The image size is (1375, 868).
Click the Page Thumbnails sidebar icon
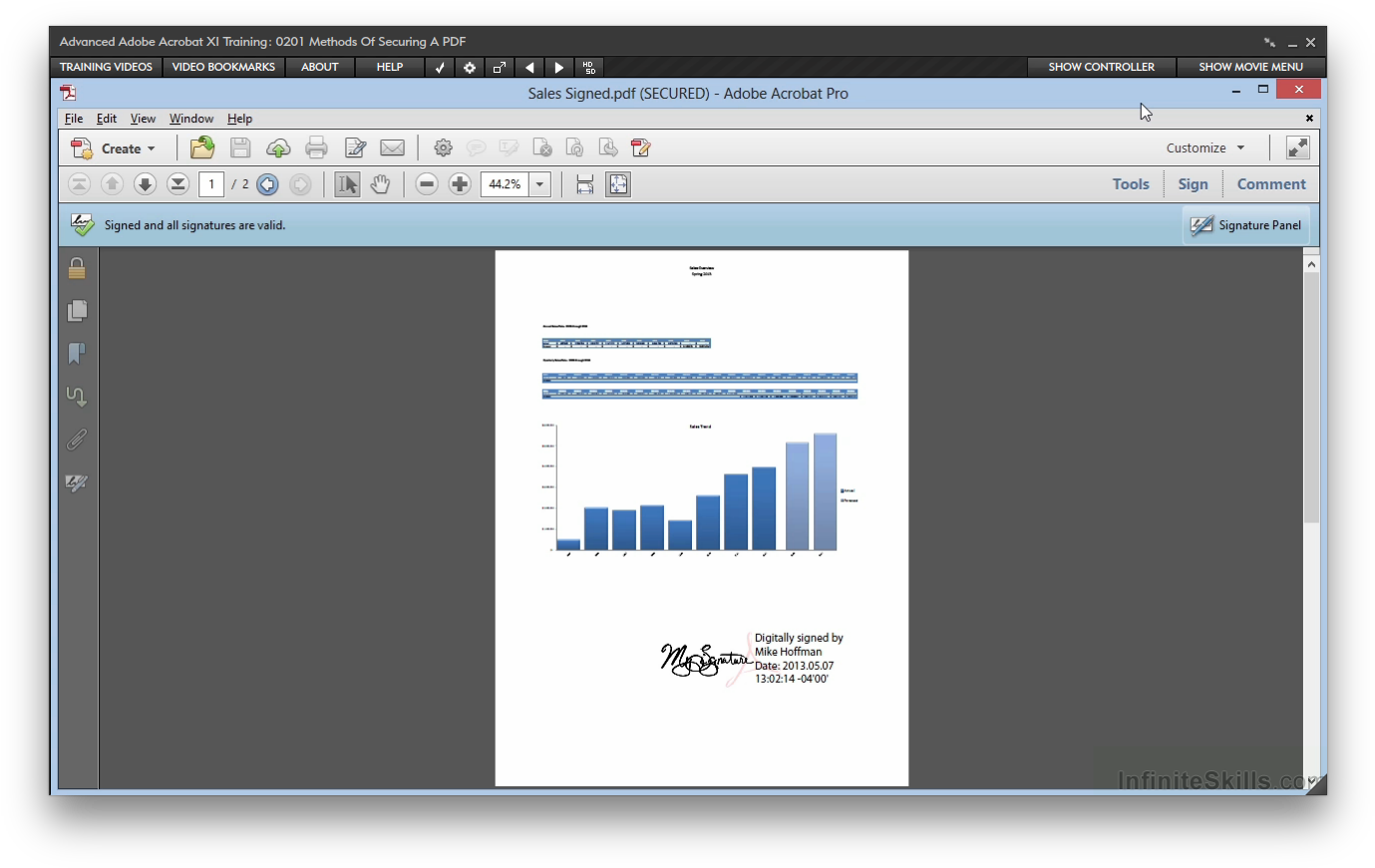tap(77, 311)
